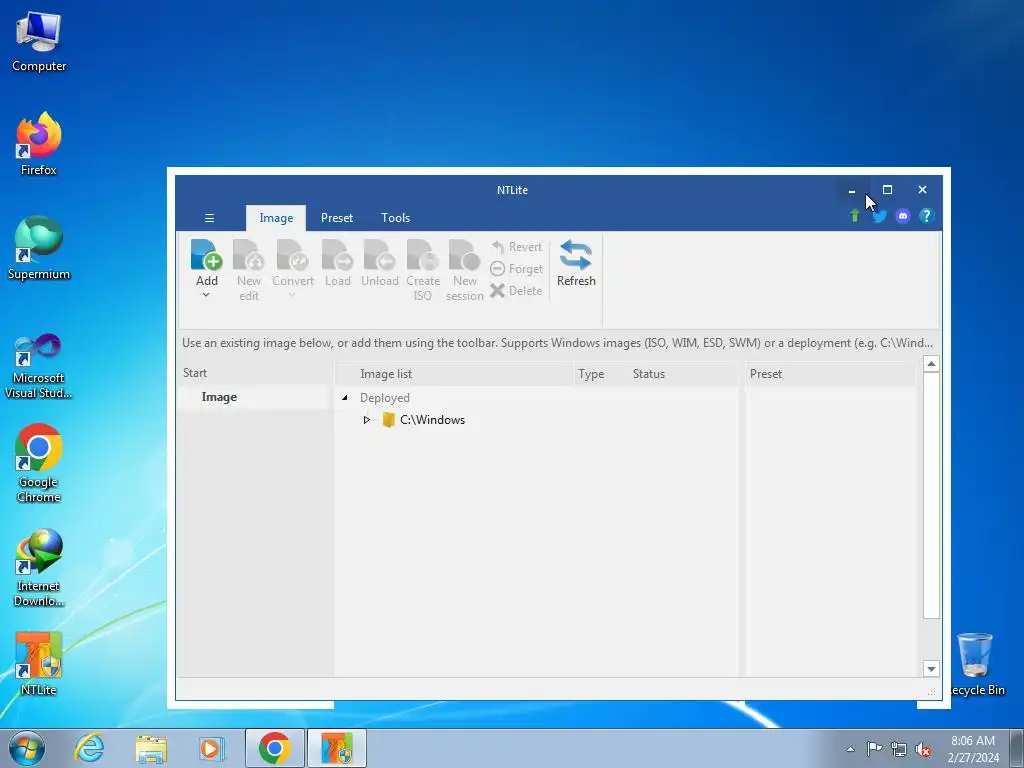Screen dimensions: 1024x768
Task: Select the Recycle Bin desktop icon
Action: (975, 664)
